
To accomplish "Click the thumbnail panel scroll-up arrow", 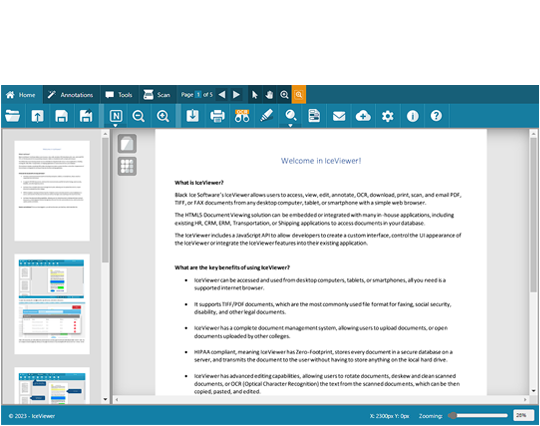I will (x=105, y=134).
